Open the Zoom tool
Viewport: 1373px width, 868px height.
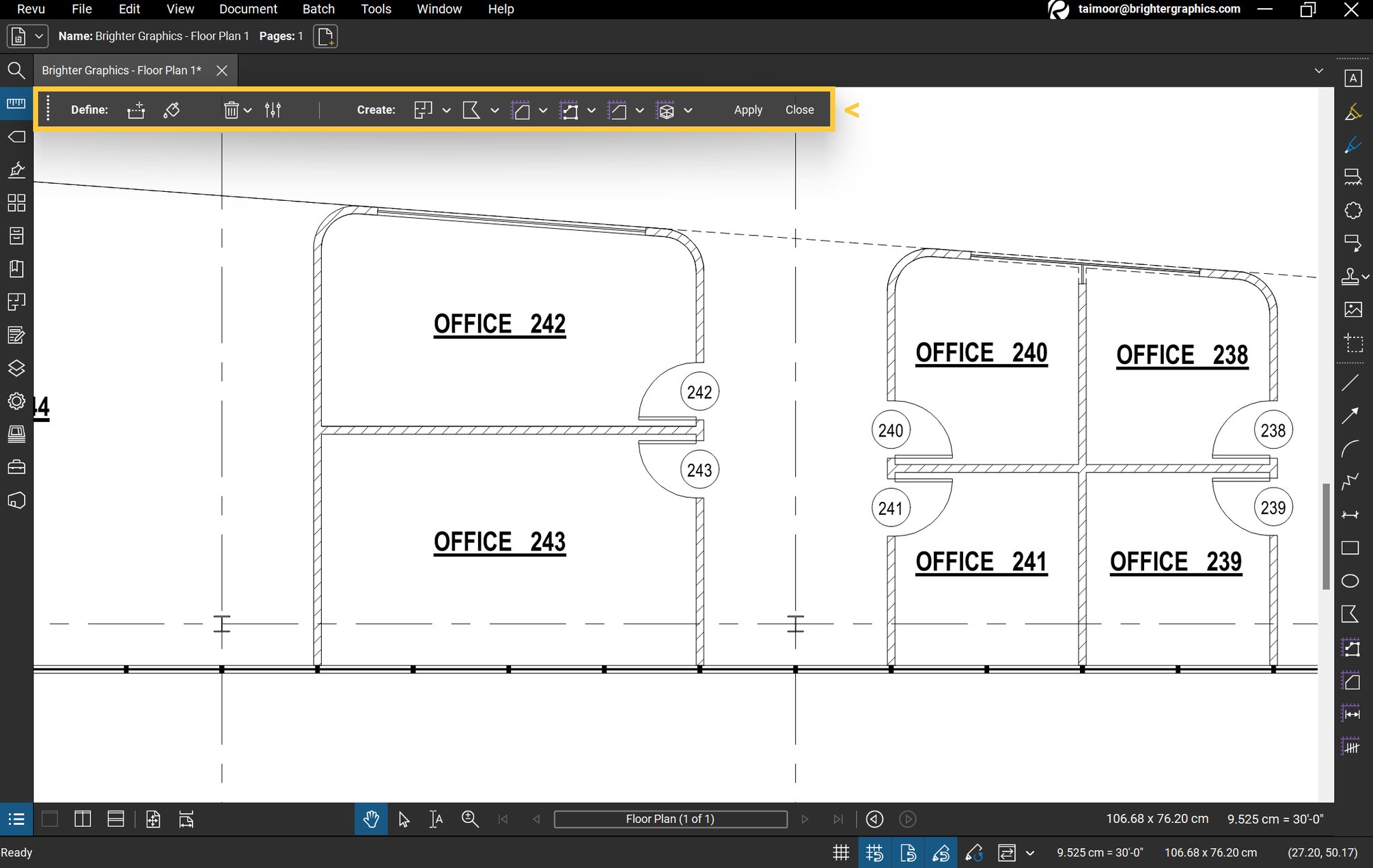pos(470,819)
